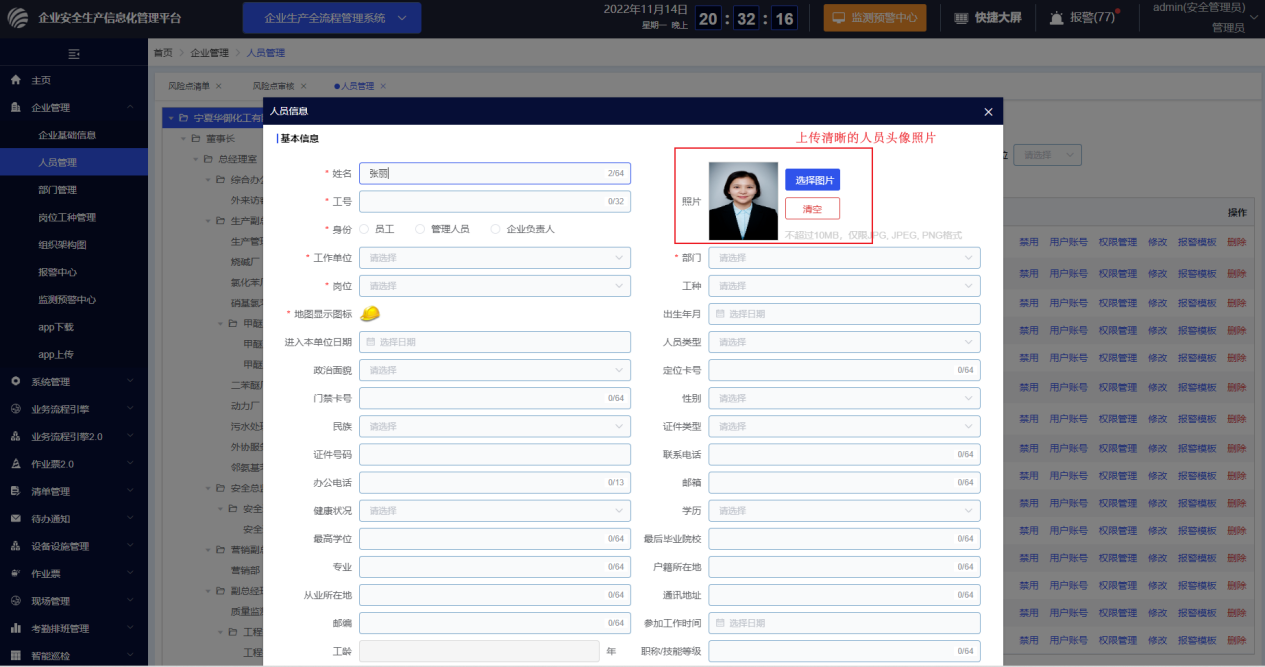
Task: Click the 联系电话 input field
Action: (x=845, y=454)
